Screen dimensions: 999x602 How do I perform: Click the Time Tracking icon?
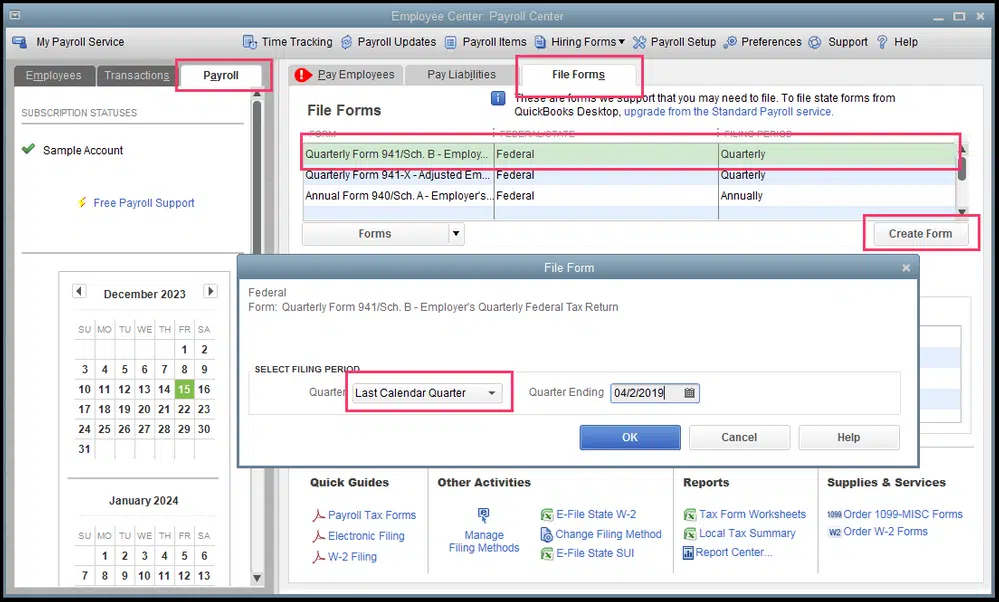250,42
